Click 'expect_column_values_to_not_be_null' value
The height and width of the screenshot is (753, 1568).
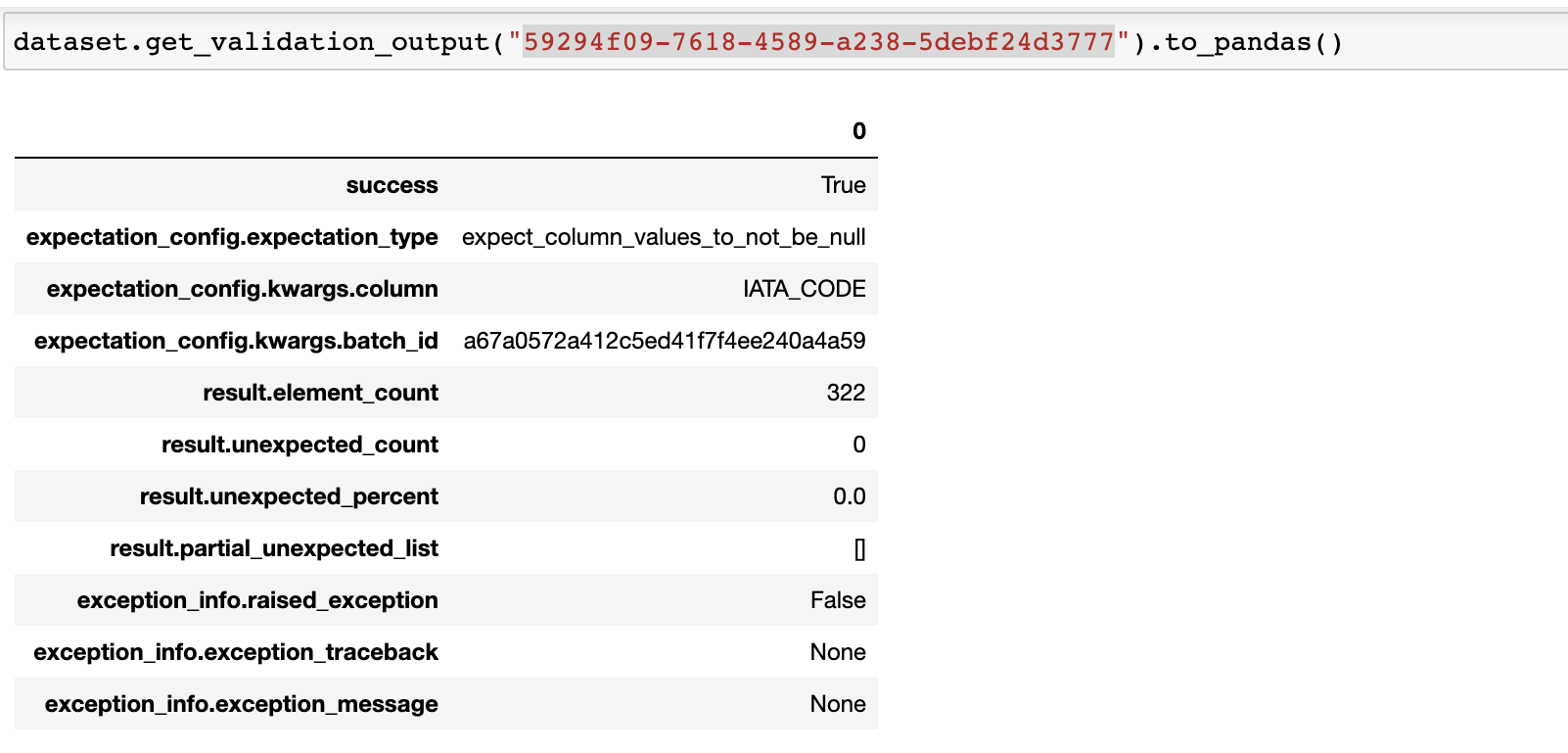click(x=664, y=237)
